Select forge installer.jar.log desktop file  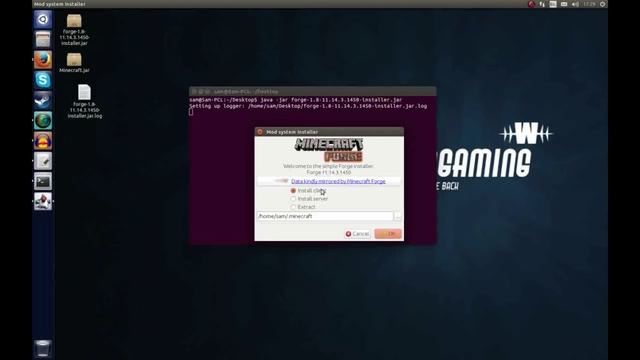coord(84,102)
